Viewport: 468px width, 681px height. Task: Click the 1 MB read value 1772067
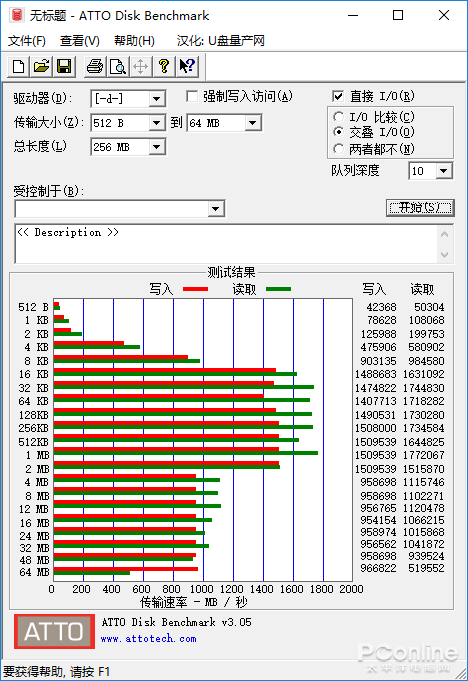[x=424, y=455]
